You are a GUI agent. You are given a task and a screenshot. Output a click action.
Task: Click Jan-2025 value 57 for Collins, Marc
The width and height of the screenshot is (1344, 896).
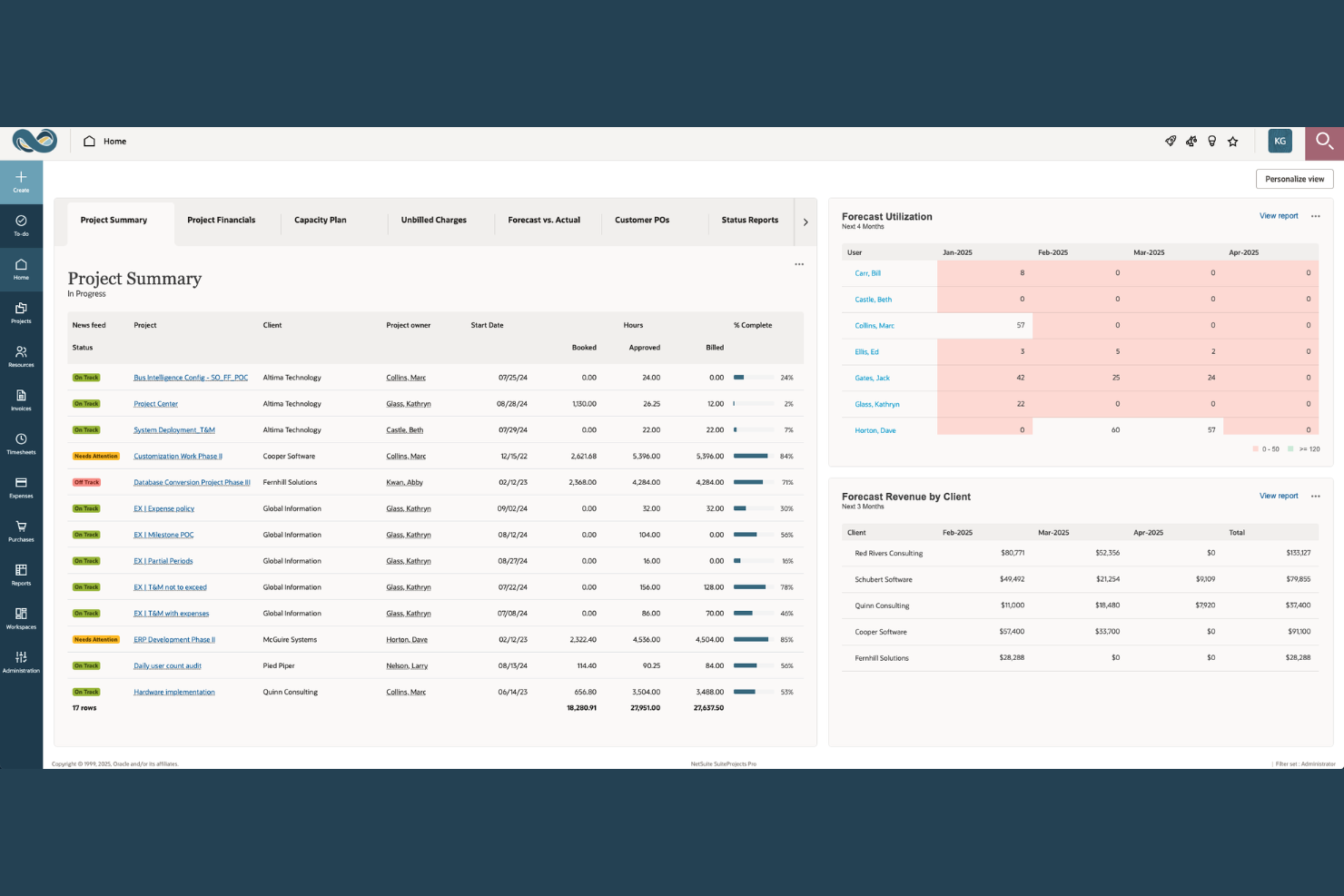[x=1020, y=325]
